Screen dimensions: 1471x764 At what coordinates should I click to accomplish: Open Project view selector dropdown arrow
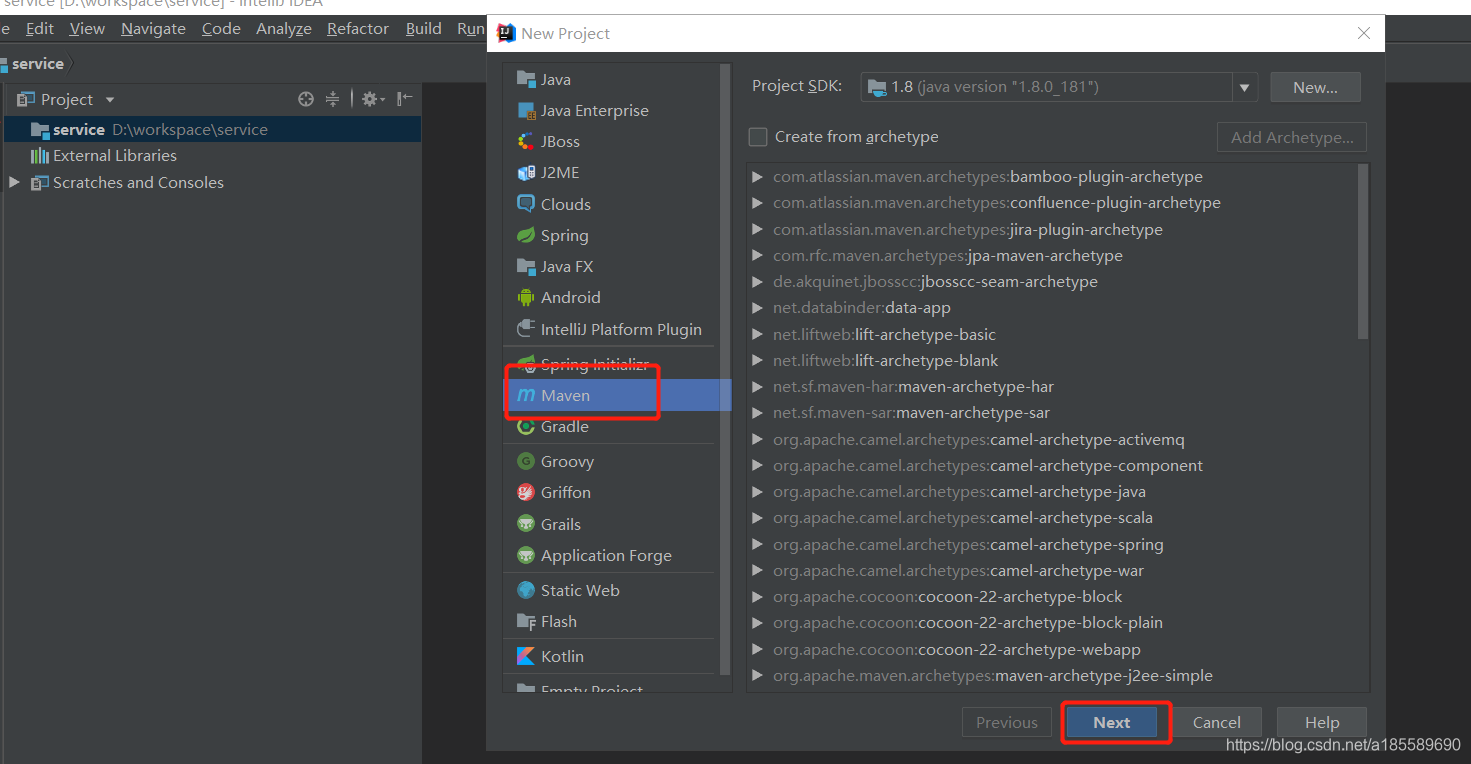pos(110,99)
